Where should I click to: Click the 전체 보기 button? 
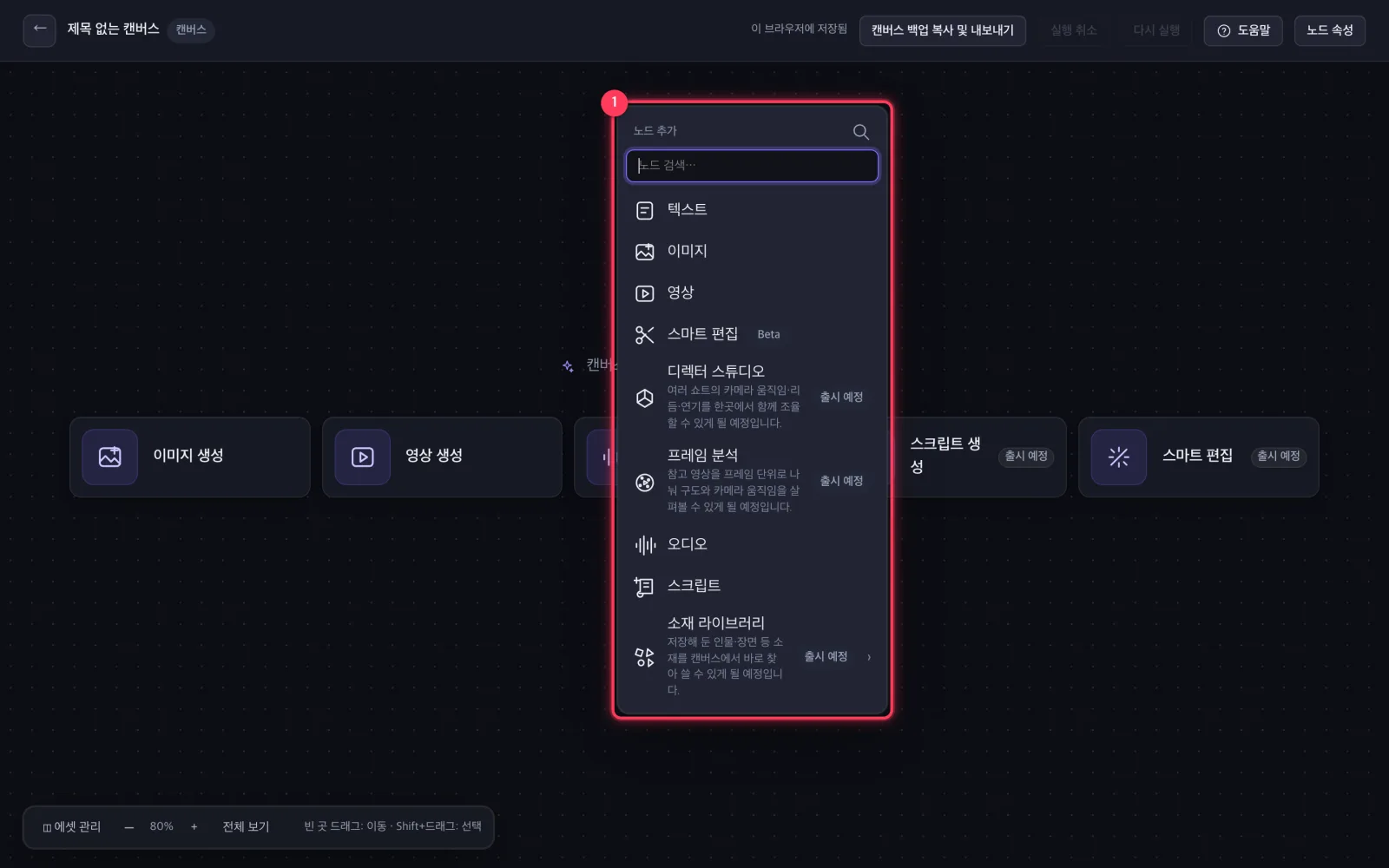click(246, 827)
